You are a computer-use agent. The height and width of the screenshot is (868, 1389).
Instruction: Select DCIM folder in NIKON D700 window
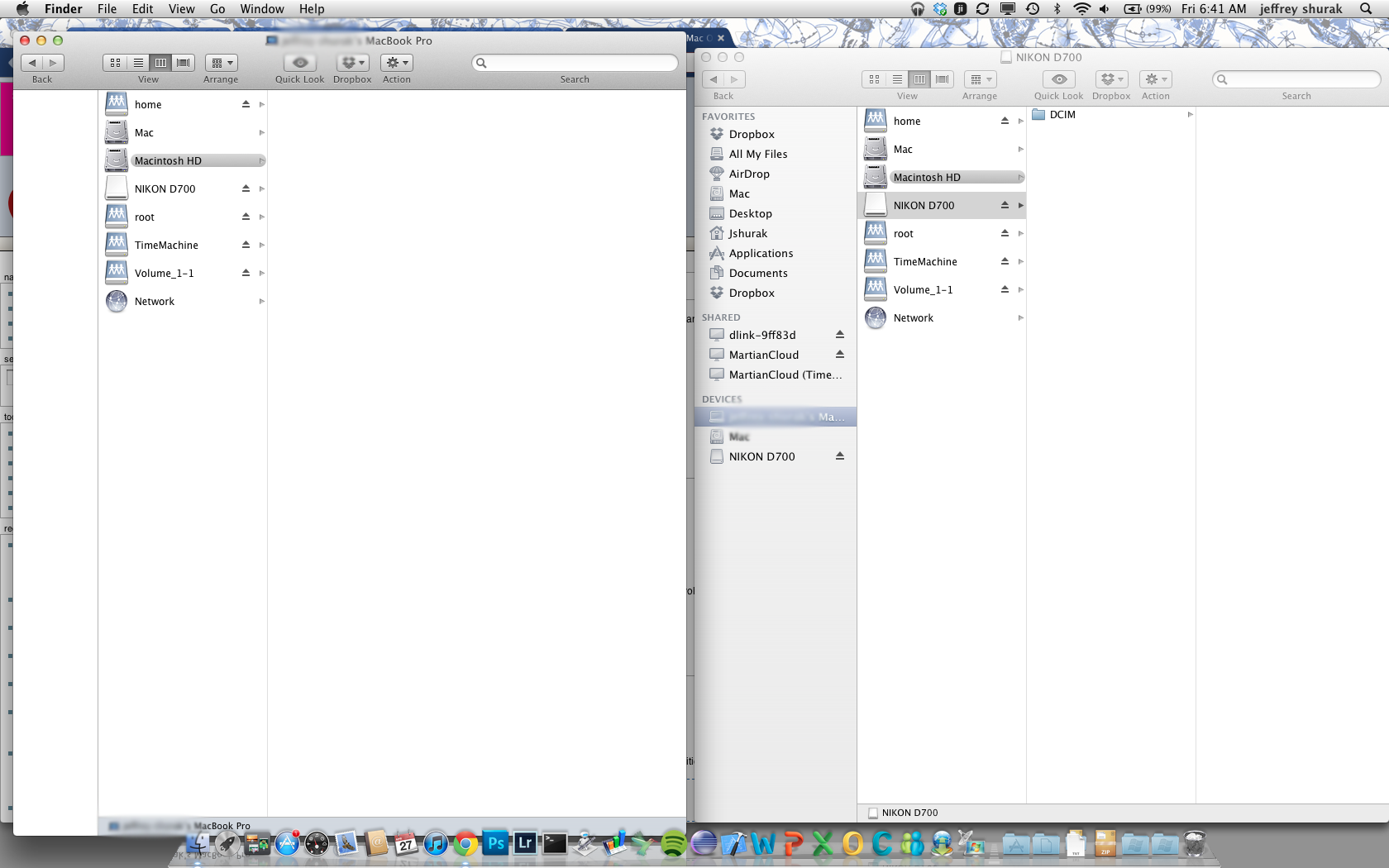(x=1111, y=115)
